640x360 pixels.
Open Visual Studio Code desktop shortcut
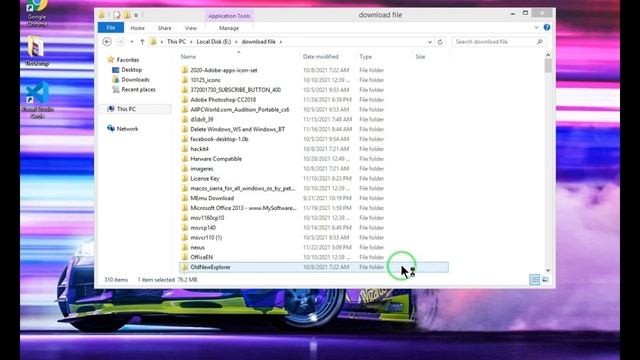pos(38,100)
